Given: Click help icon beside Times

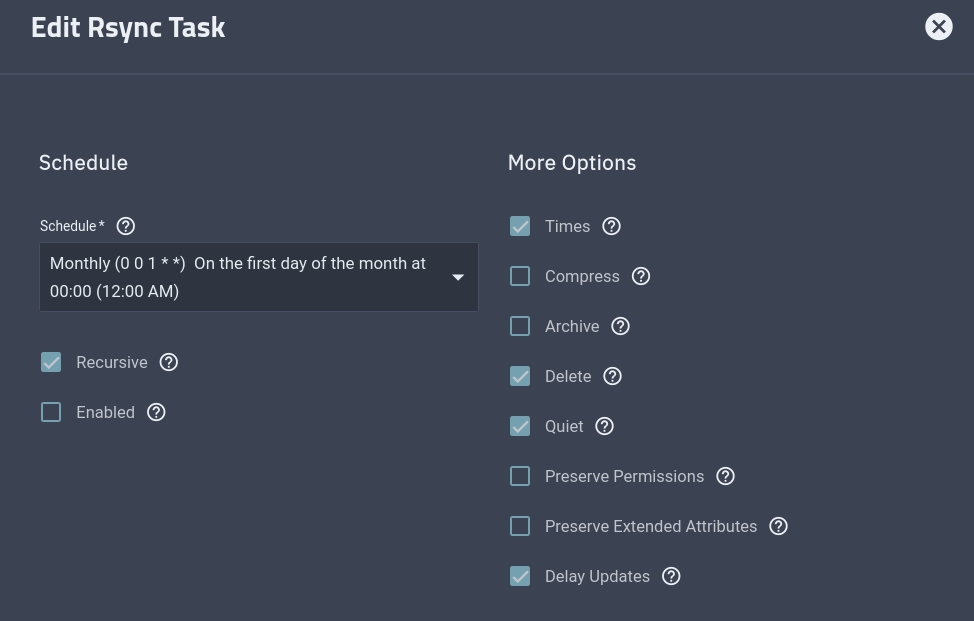Looking at the screenshot, I should click(612, 226).
